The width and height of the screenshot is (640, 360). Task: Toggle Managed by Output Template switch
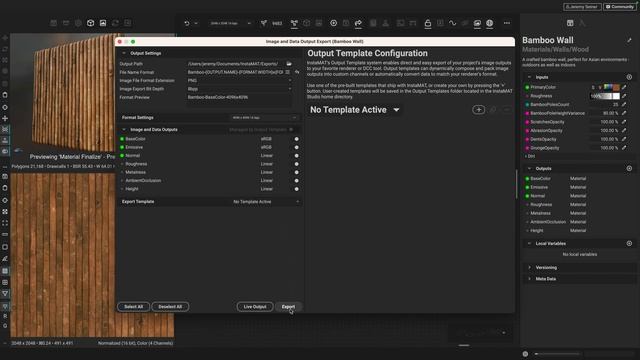pos(291,129)
